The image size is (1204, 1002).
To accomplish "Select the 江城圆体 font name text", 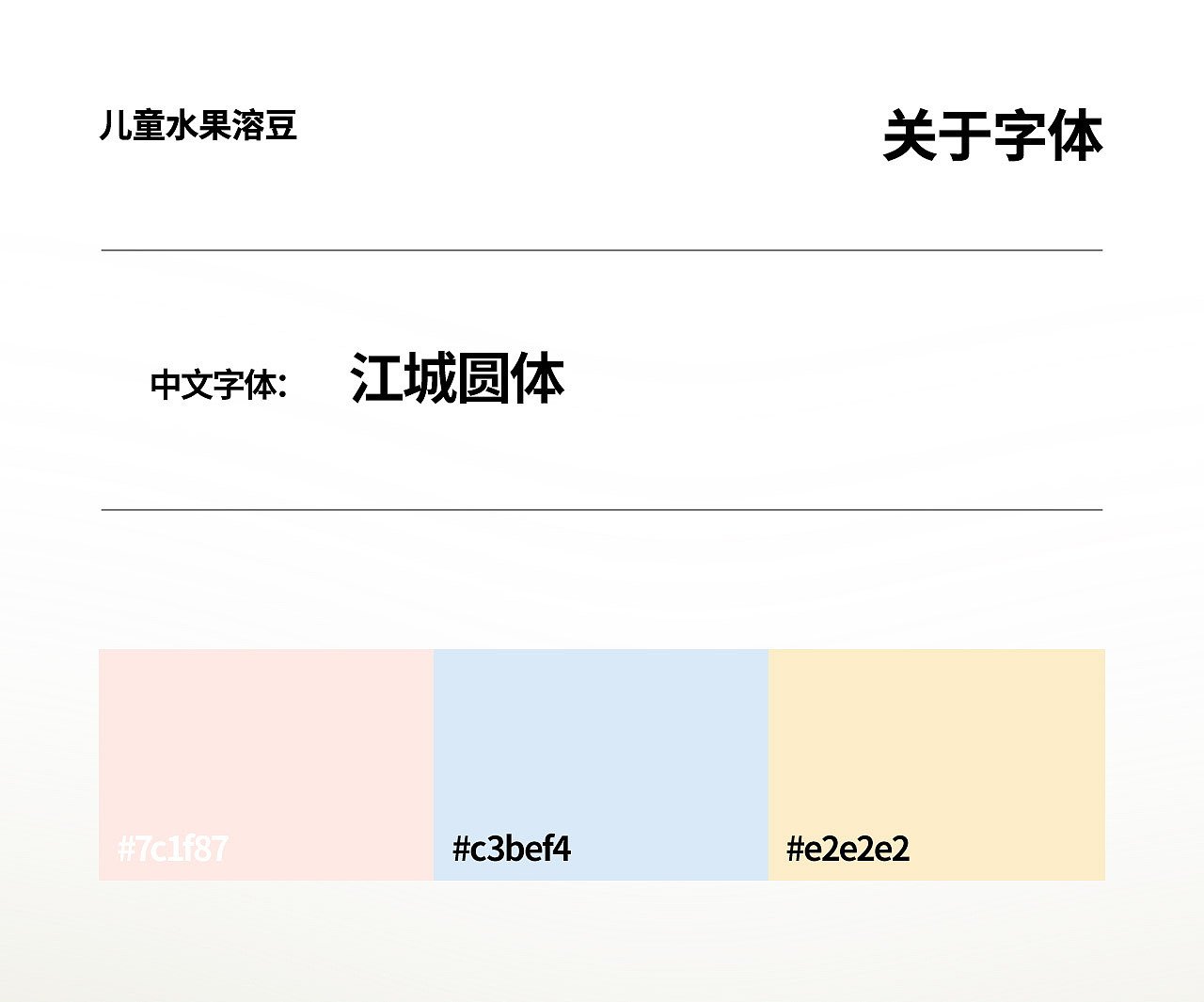I will tap(457, 378).
